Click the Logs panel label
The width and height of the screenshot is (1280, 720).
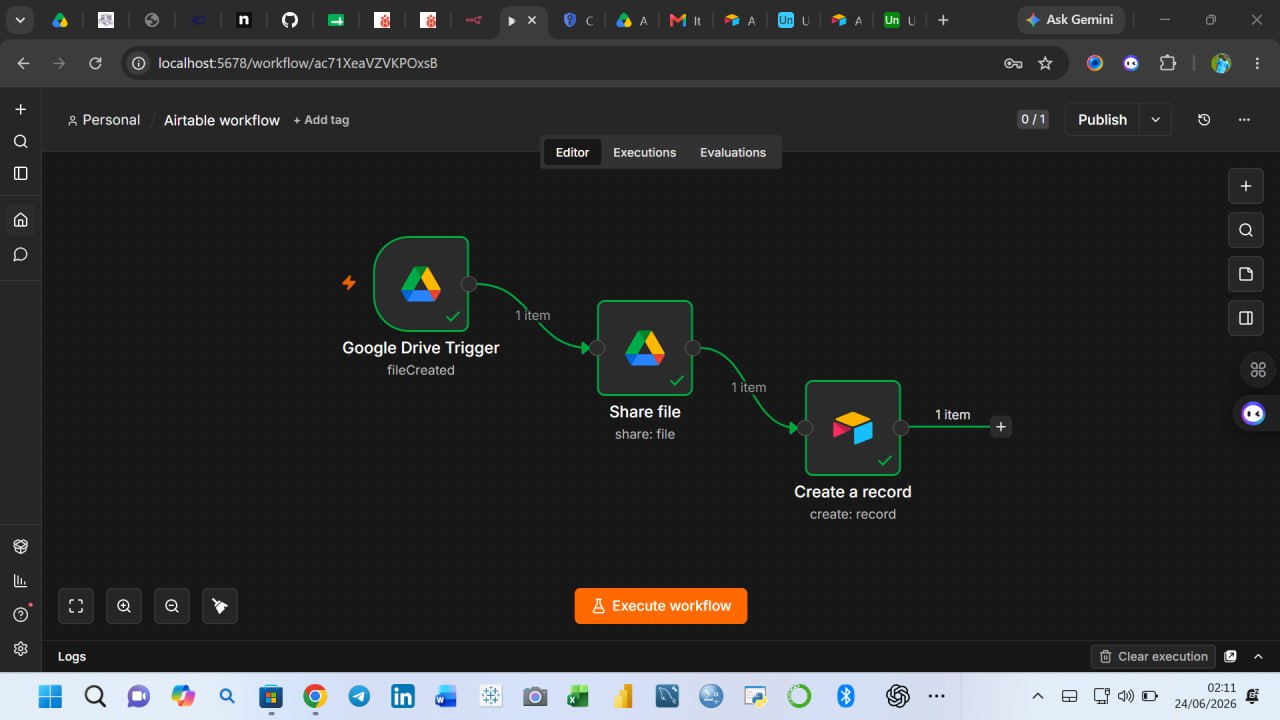click(72, 657)
